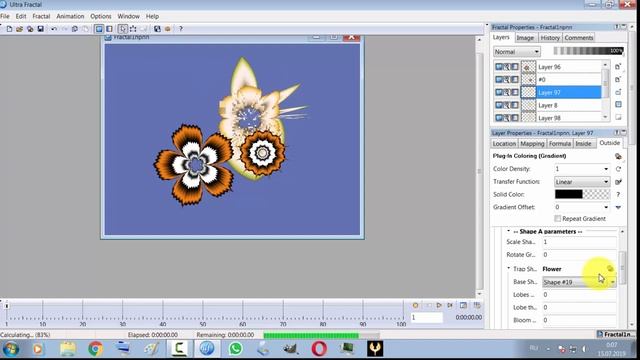Step to next frame in timeline controls
The image size is (640, 360).
[450, 305]
